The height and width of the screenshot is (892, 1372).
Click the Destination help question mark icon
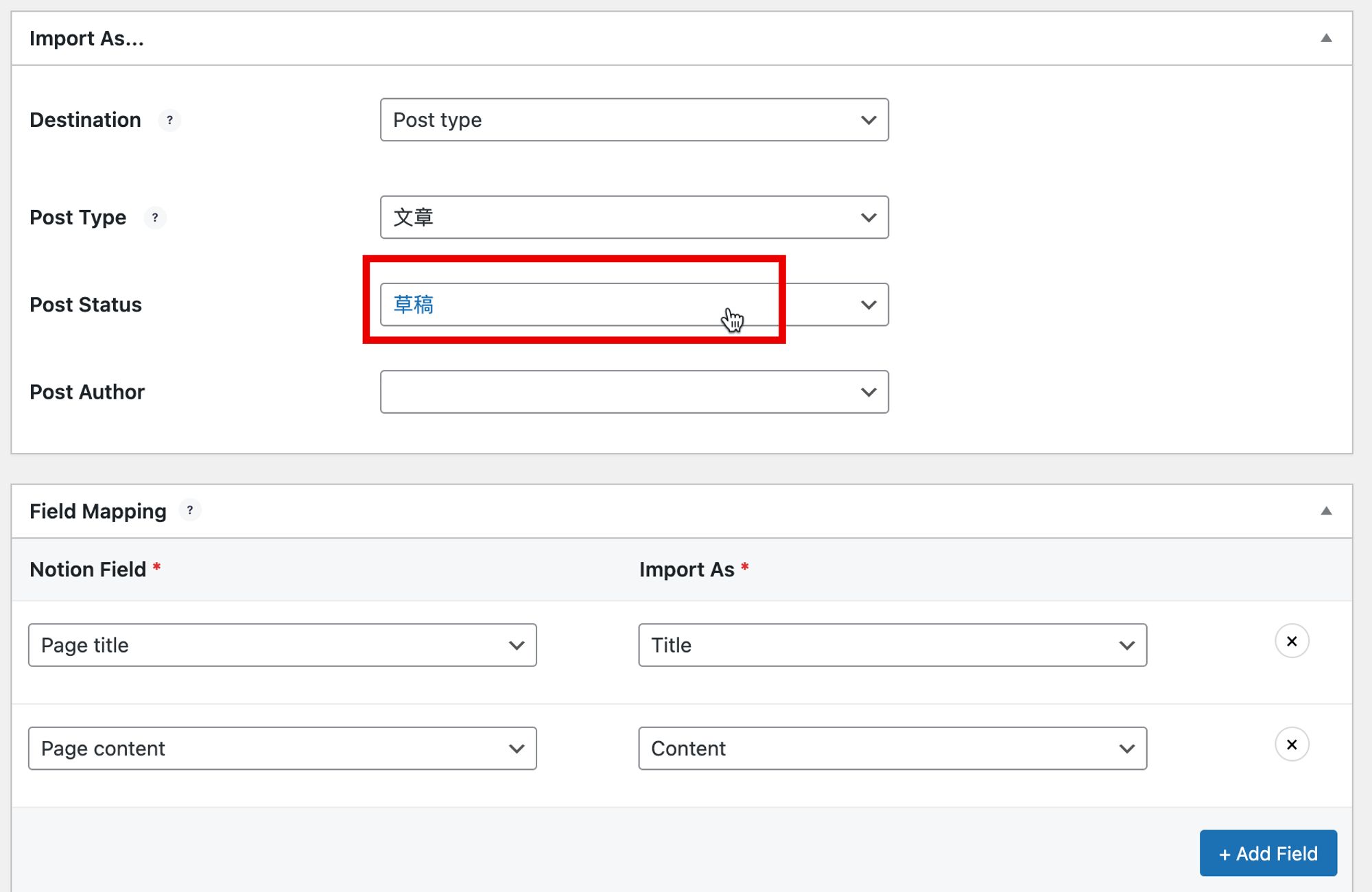click(169, 120)
